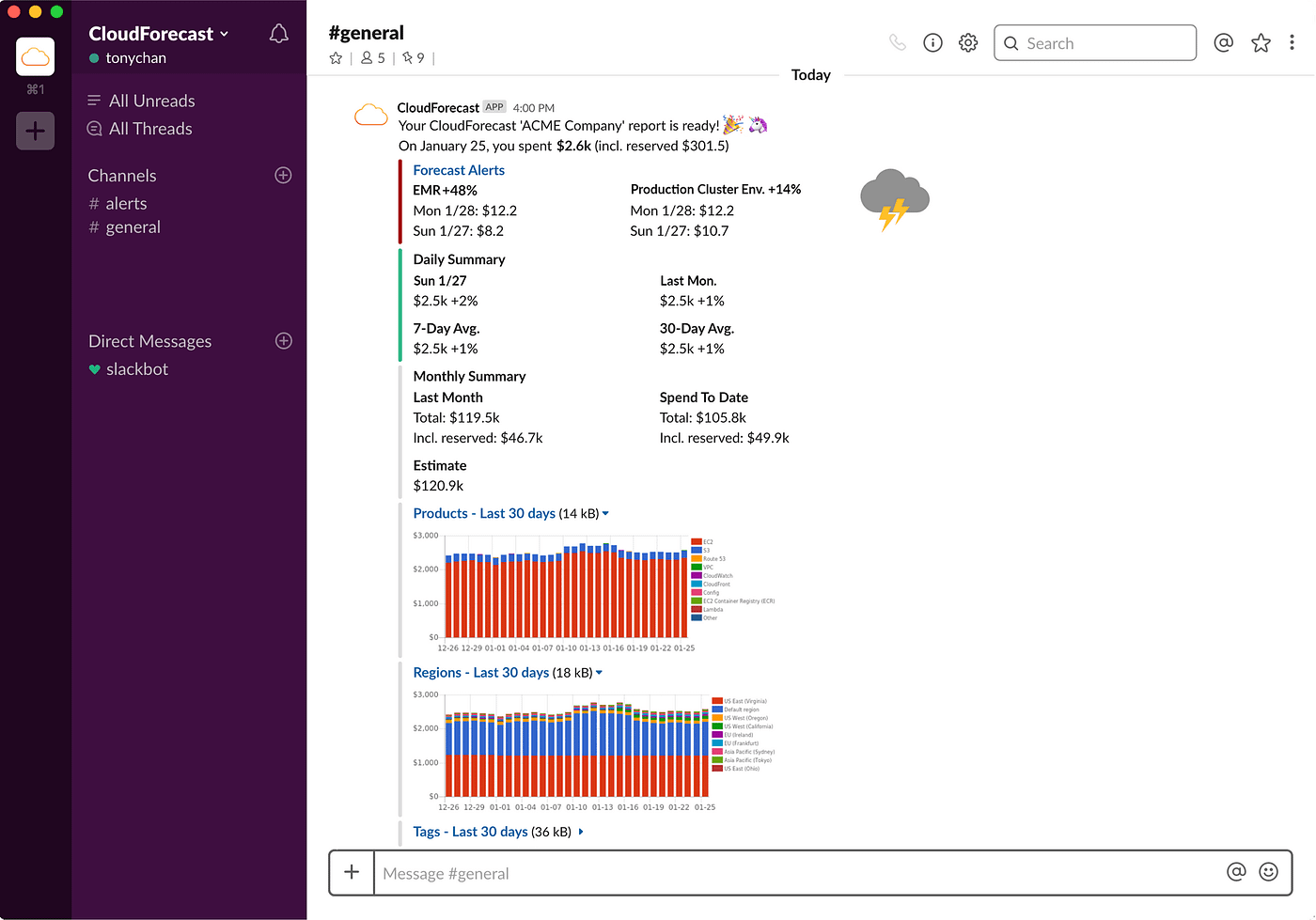This screenshot has width=1316, height=920.
Task: Click Last Month total $119.5k
Action: pos(456,417)
